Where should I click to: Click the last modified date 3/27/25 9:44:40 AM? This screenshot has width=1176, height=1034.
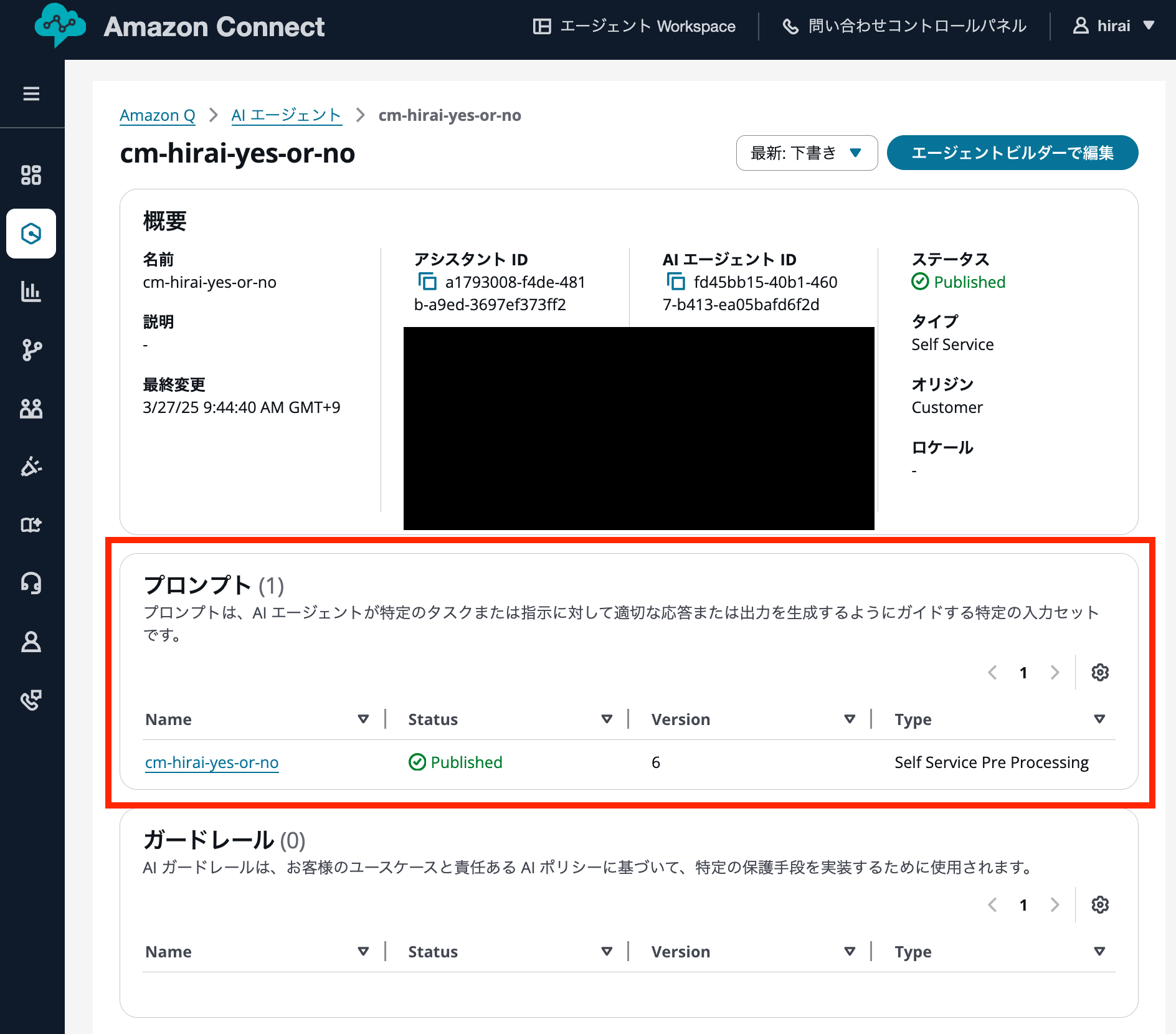[242, 407]
